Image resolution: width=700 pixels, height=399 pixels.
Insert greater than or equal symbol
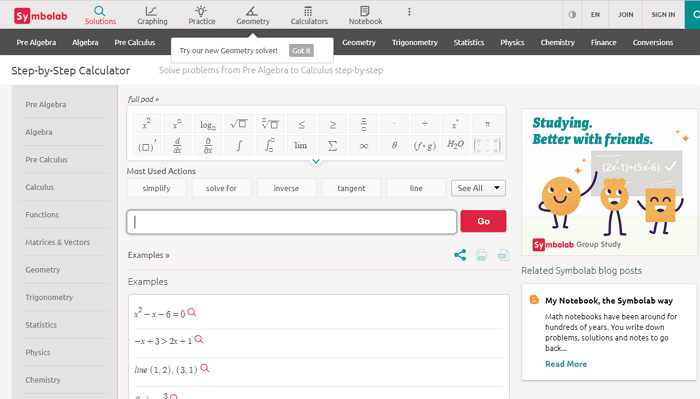(333, 124)
